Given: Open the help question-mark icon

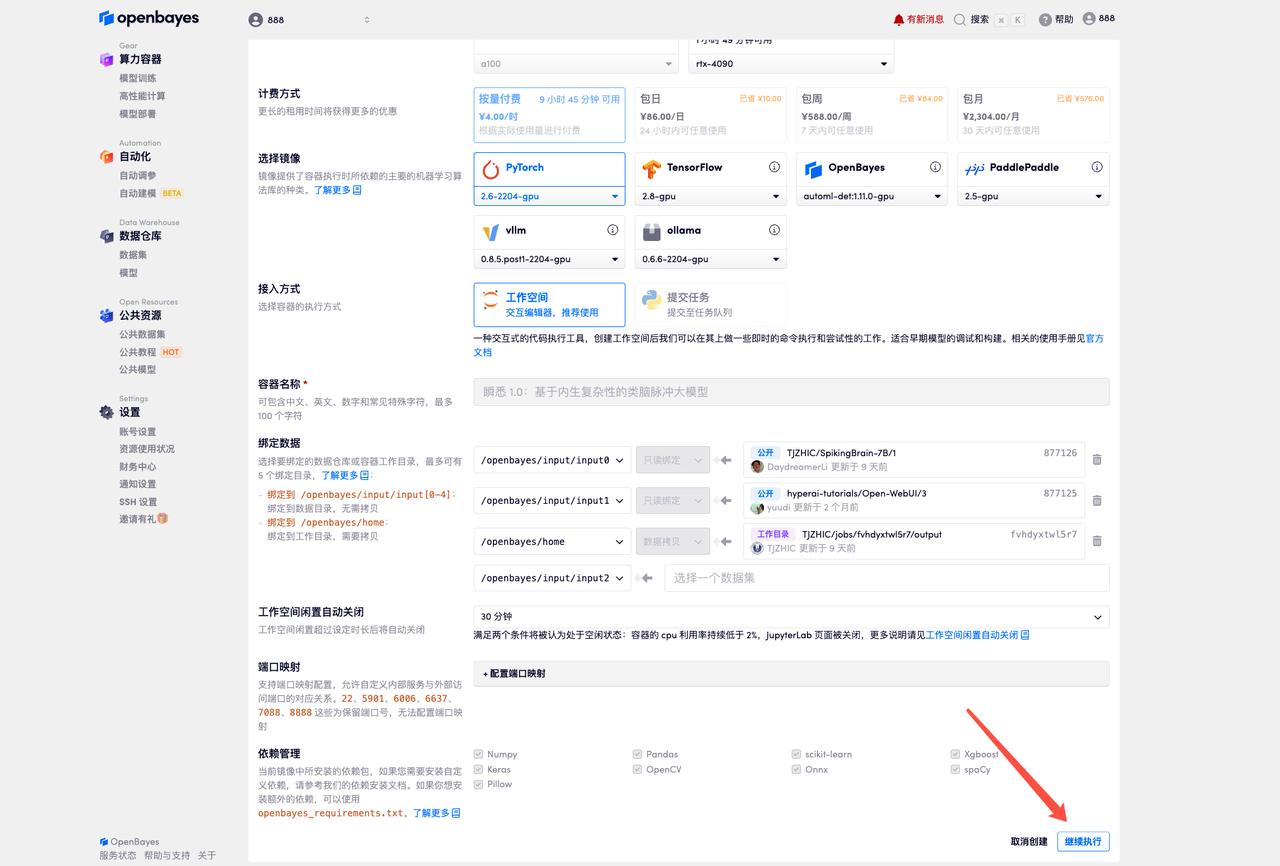Looking at the screenshot, I should (x=1045, y=19).
